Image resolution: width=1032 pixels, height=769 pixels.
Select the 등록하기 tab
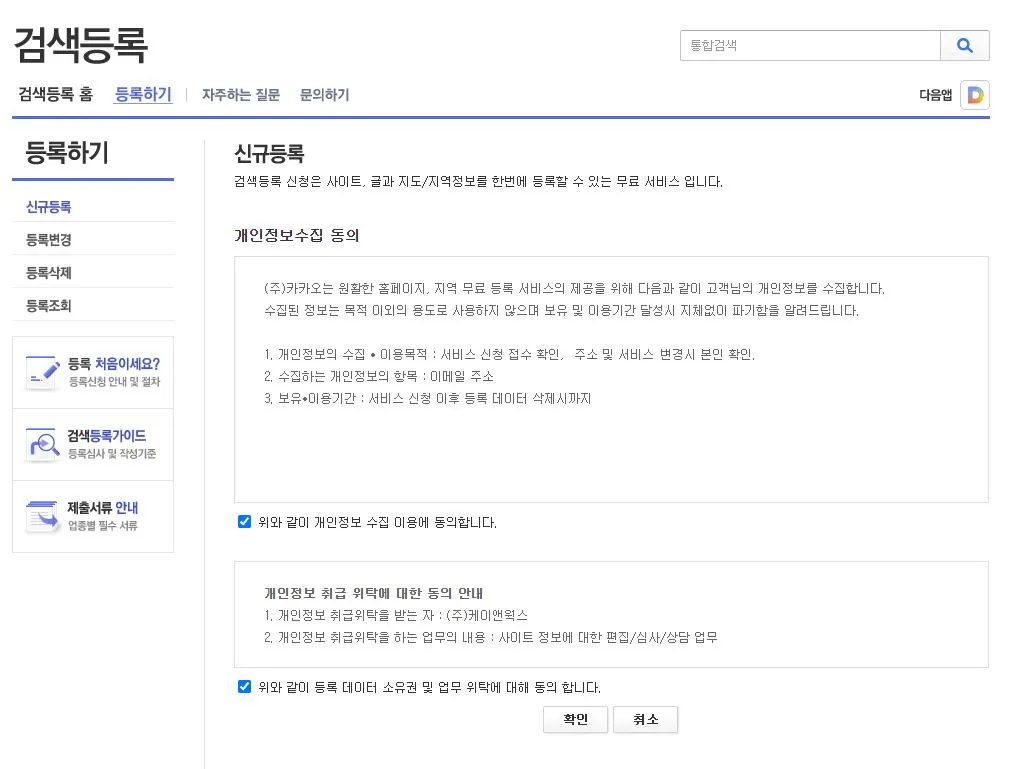(142, 94)
